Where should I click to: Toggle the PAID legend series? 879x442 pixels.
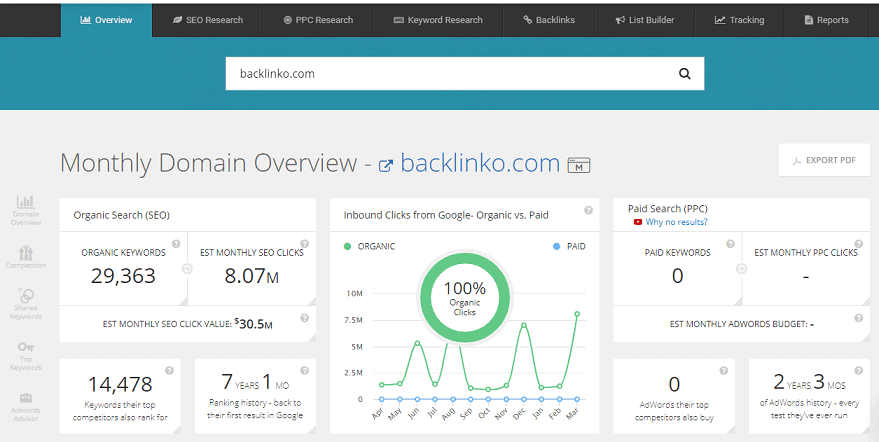569,246
